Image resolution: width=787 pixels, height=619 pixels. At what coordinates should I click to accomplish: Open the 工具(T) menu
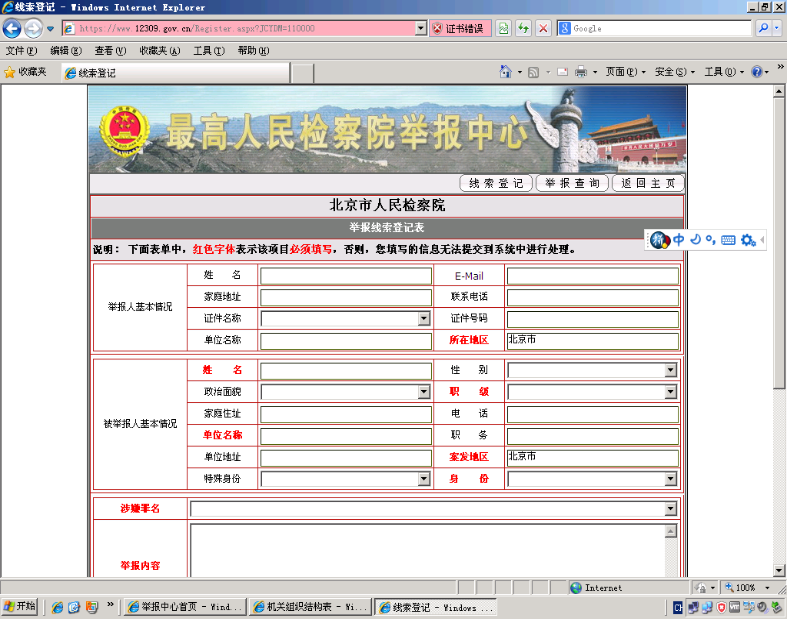click(x=208, y=51)
